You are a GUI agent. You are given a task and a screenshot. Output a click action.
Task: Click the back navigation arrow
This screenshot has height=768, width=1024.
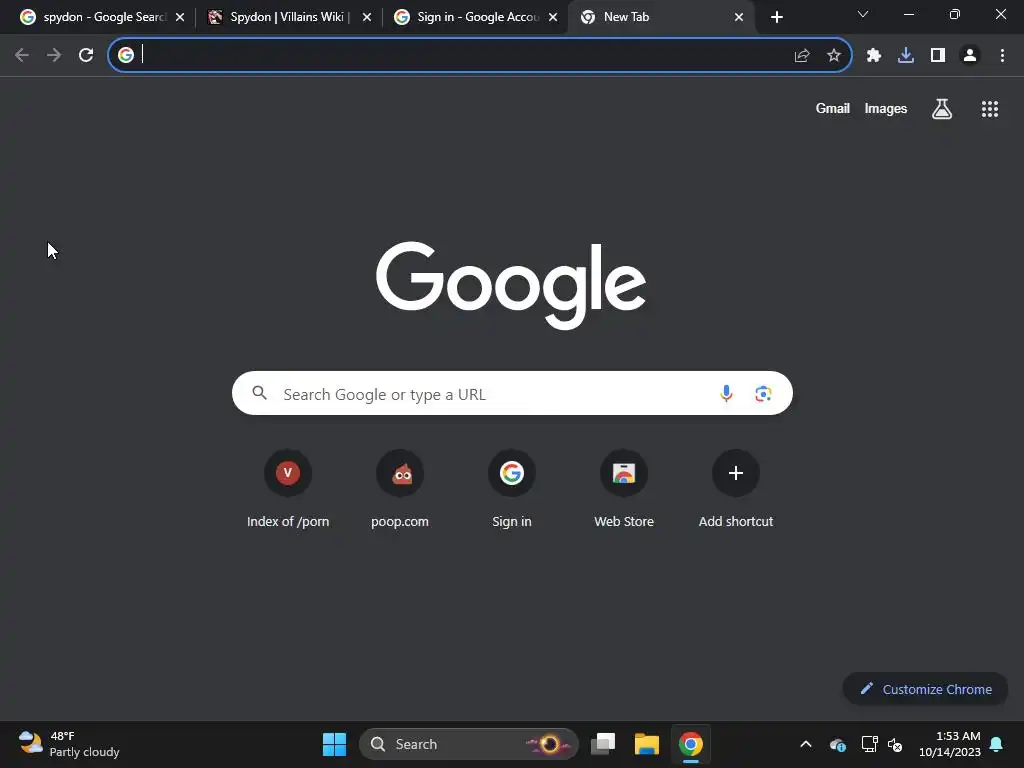(22, 55)
